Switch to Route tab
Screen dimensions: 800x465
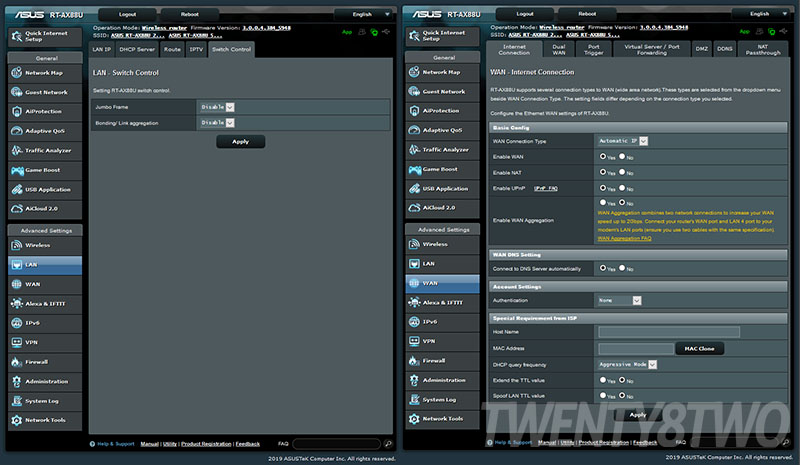pos(172,50)
